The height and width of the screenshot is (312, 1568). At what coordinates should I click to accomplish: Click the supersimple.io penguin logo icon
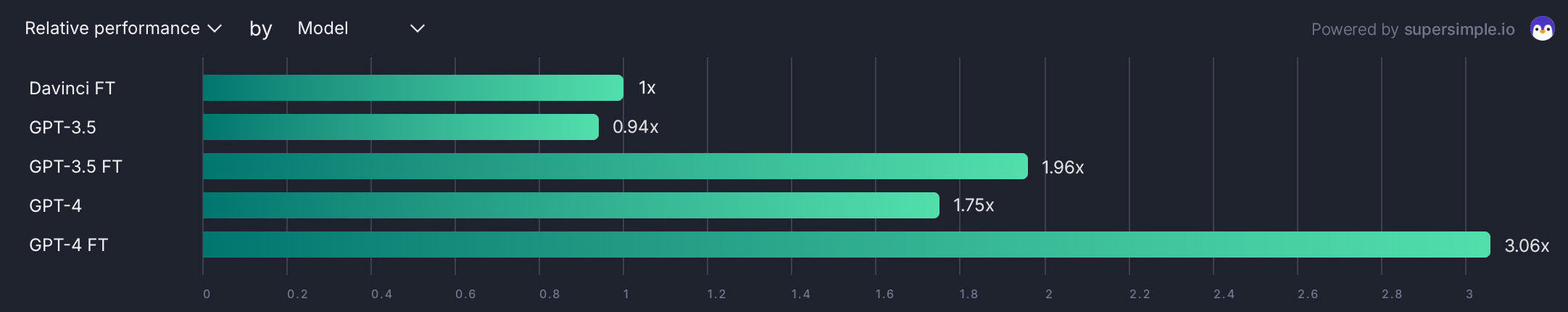1542,29
